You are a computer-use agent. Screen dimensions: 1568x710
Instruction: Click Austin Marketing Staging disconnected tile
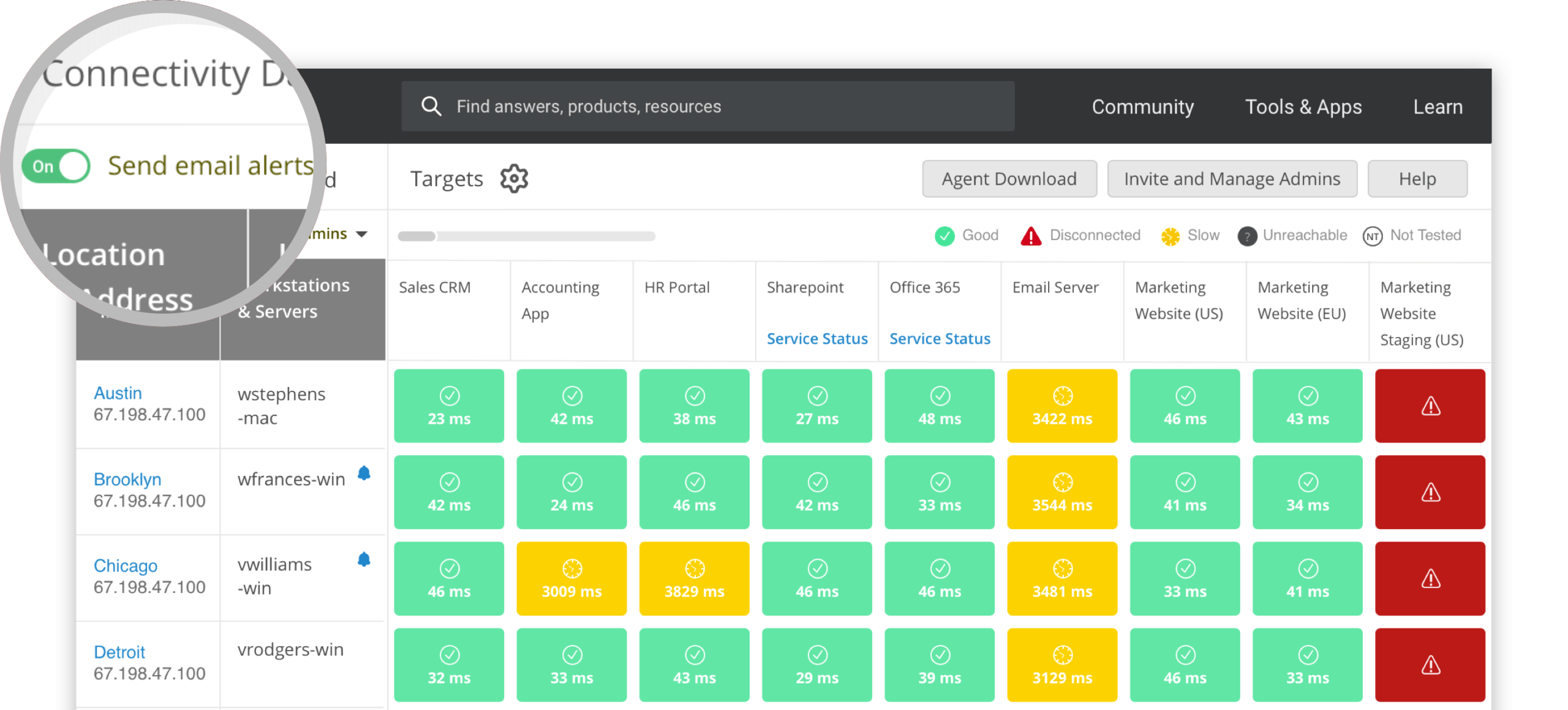1430,406
